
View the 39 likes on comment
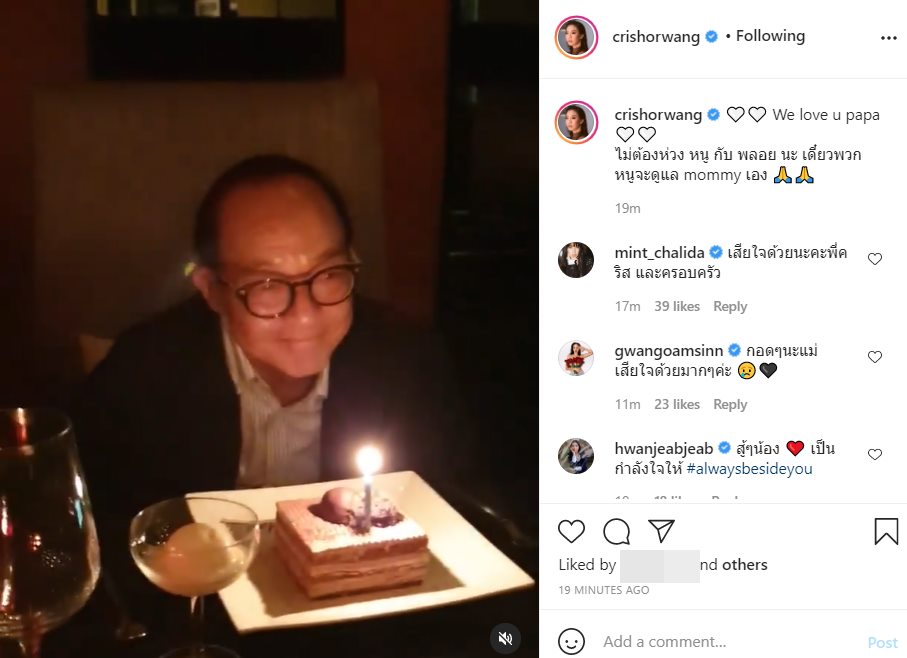tap(677, 306)
